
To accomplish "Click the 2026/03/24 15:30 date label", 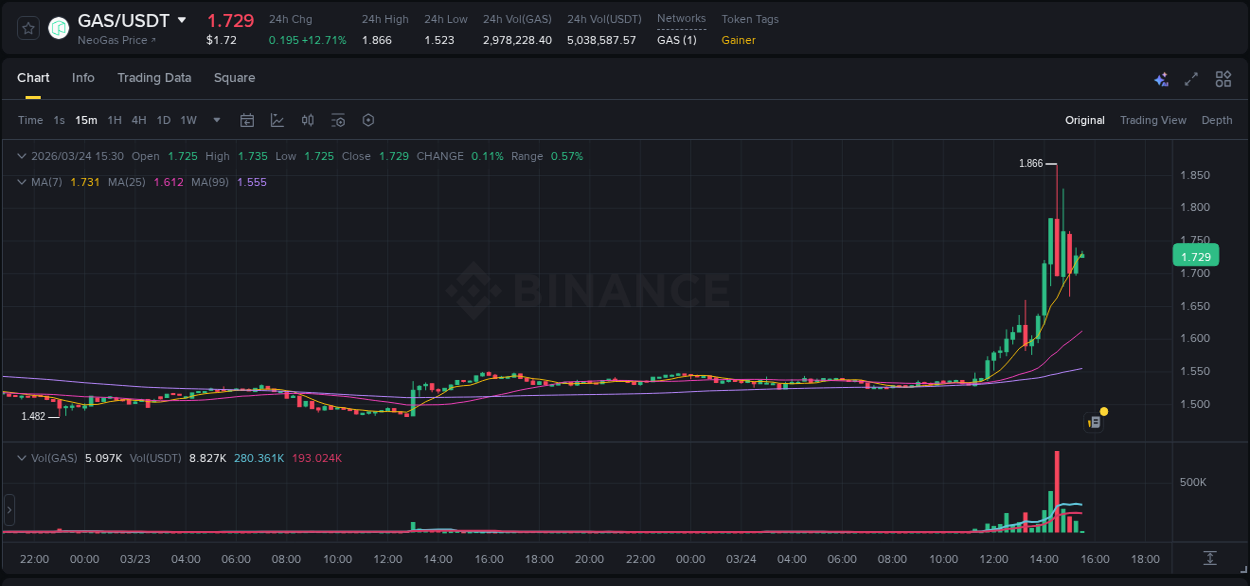I will (78, 156).
